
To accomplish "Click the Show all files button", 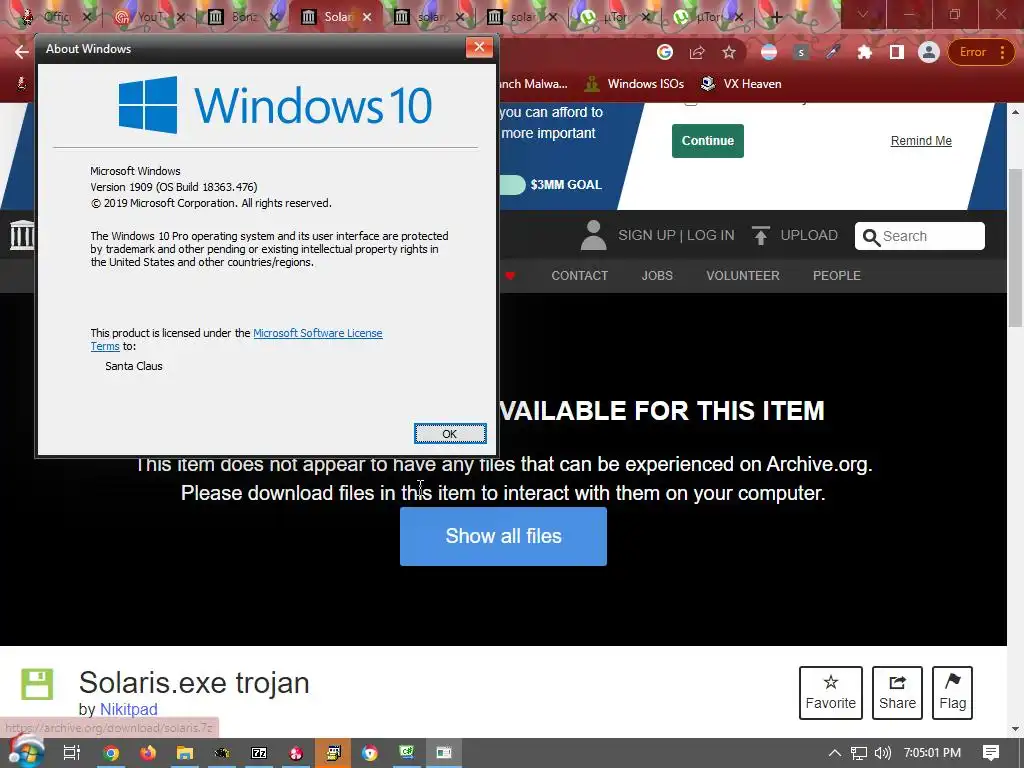I will [503, 536].
